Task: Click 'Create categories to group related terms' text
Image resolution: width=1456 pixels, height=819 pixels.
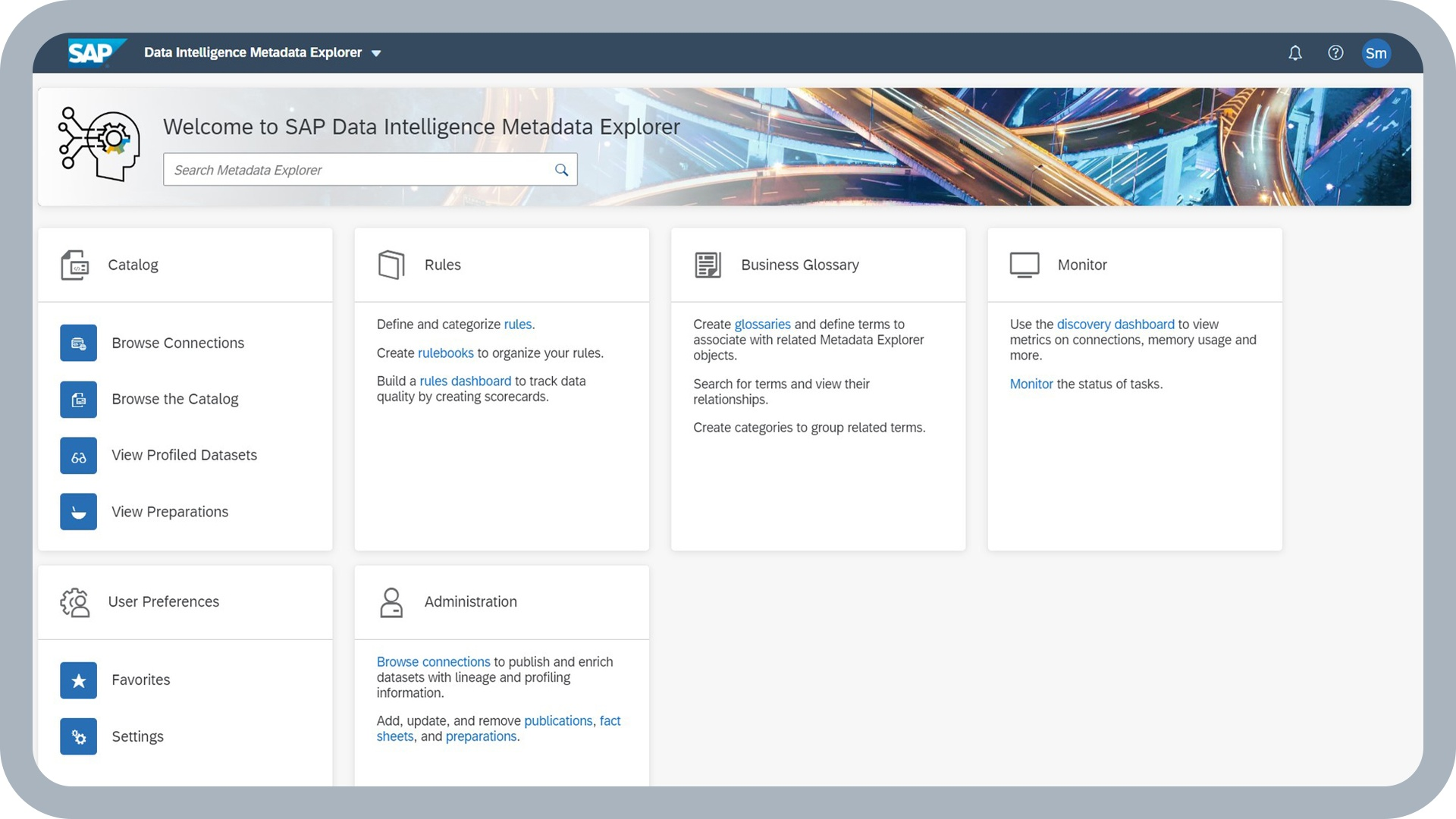Action: (809, 428)
